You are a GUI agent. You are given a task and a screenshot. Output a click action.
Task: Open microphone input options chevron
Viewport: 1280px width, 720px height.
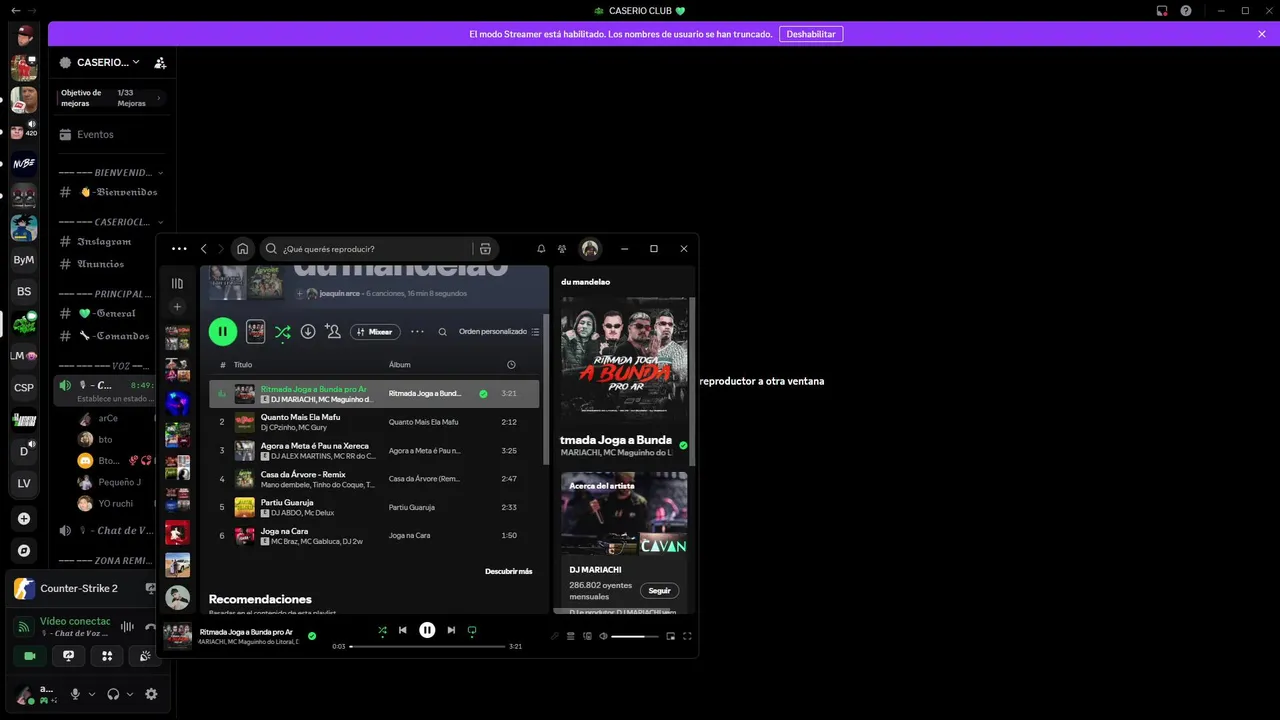pos(92,694)
